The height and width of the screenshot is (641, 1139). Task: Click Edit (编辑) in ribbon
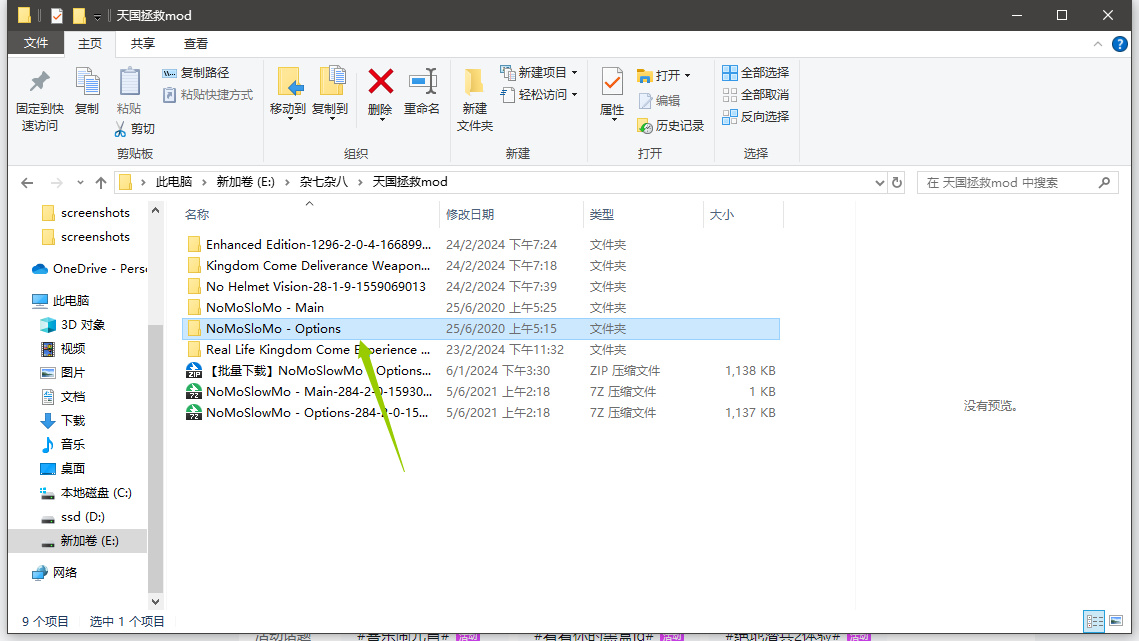(x=660, y=101)
